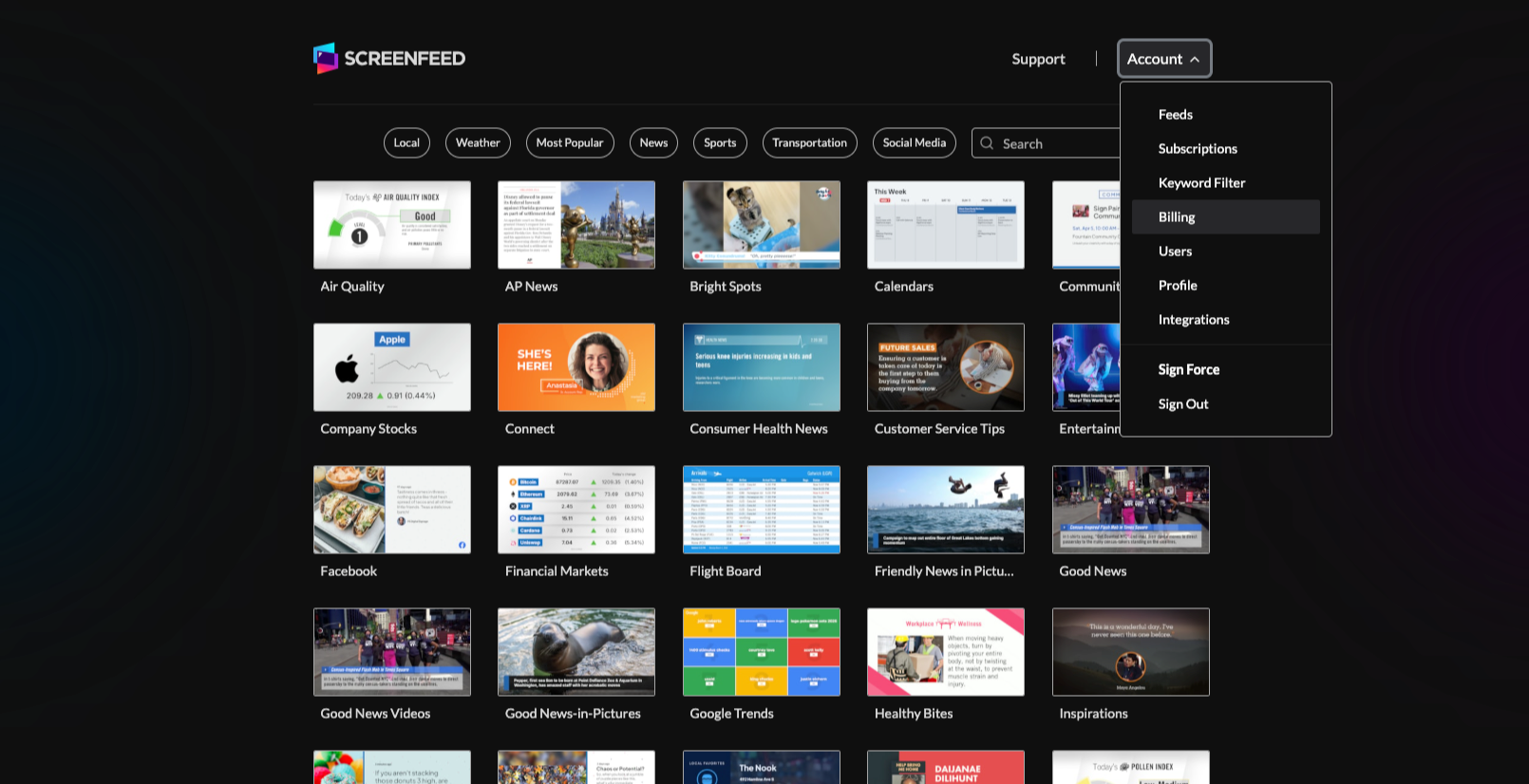Image resolution: width=1529 pixels, height=784 pixels.
Task: Click the Google Trends feed title
Action: click(731, 714)
